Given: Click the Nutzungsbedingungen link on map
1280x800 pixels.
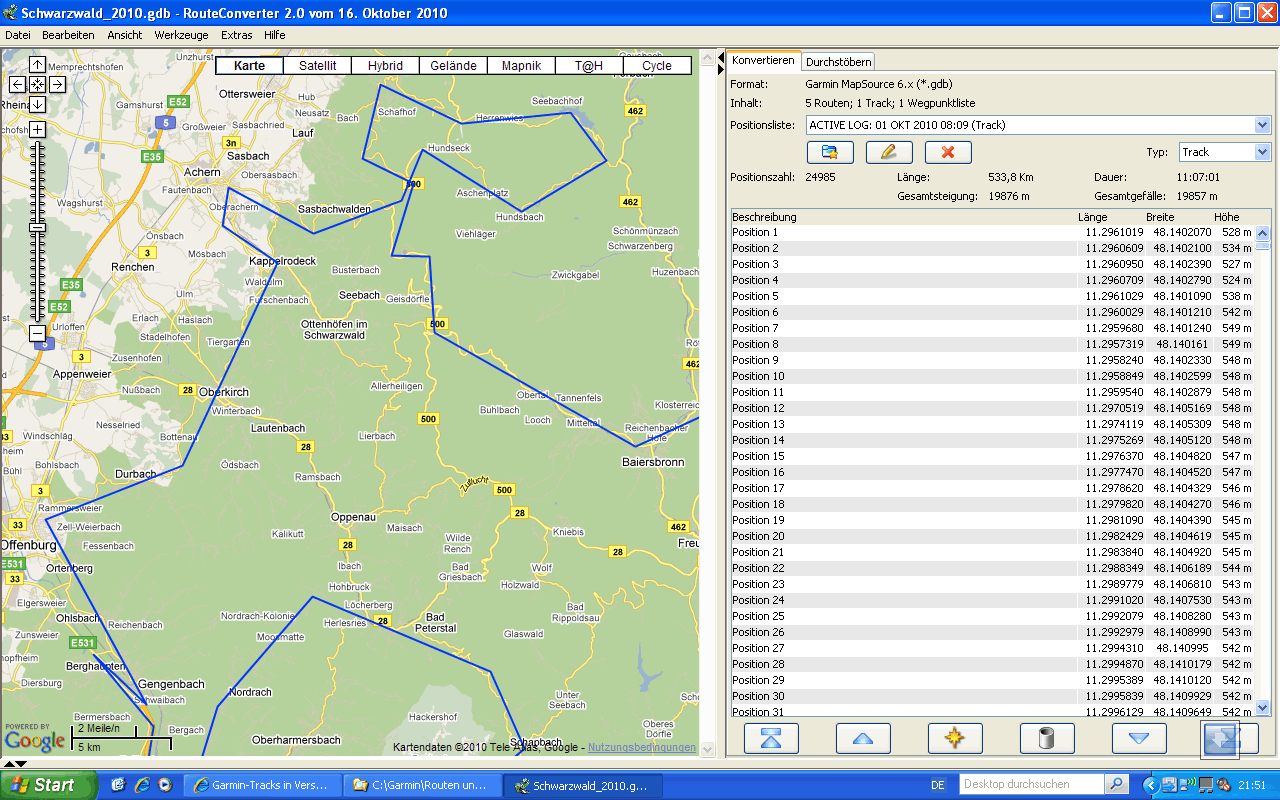Looking at the screenshot, I should (641, 747).
